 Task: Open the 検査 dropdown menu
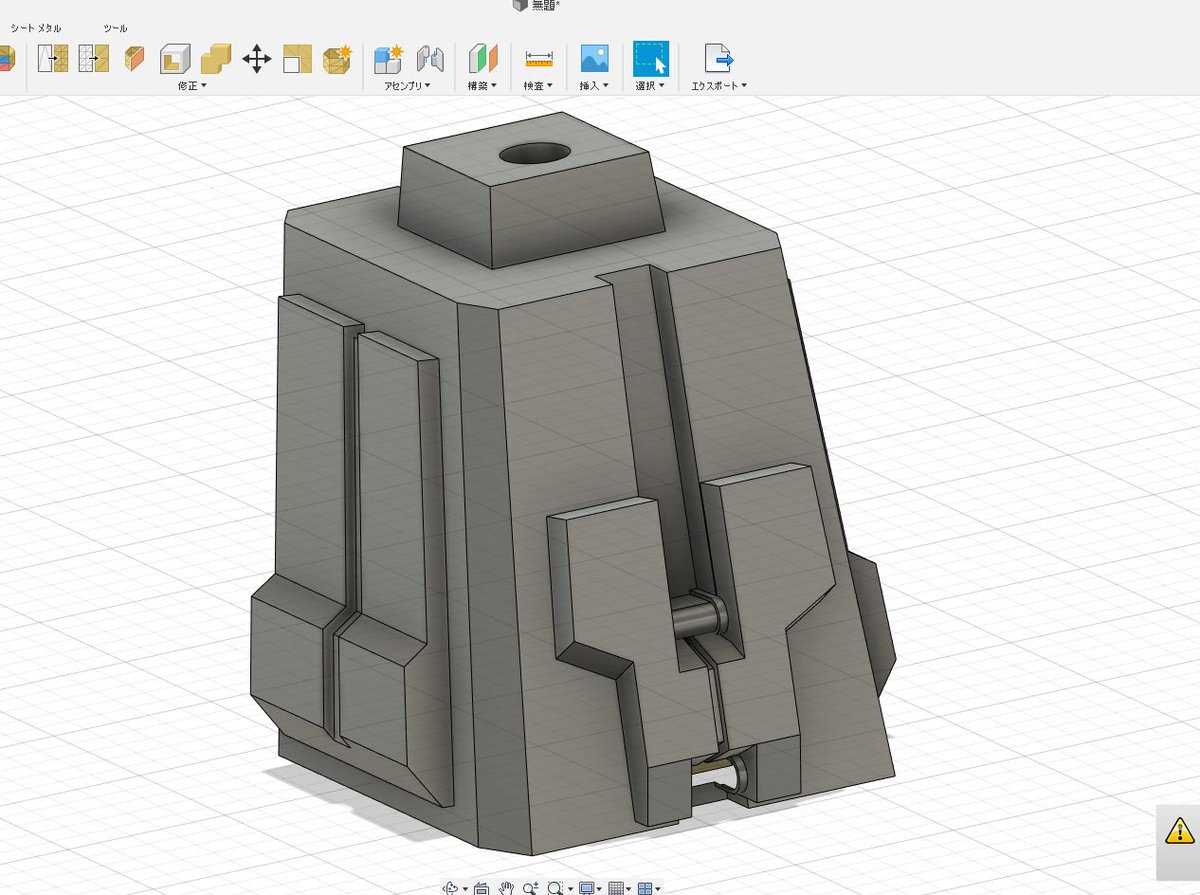[539, 86]
